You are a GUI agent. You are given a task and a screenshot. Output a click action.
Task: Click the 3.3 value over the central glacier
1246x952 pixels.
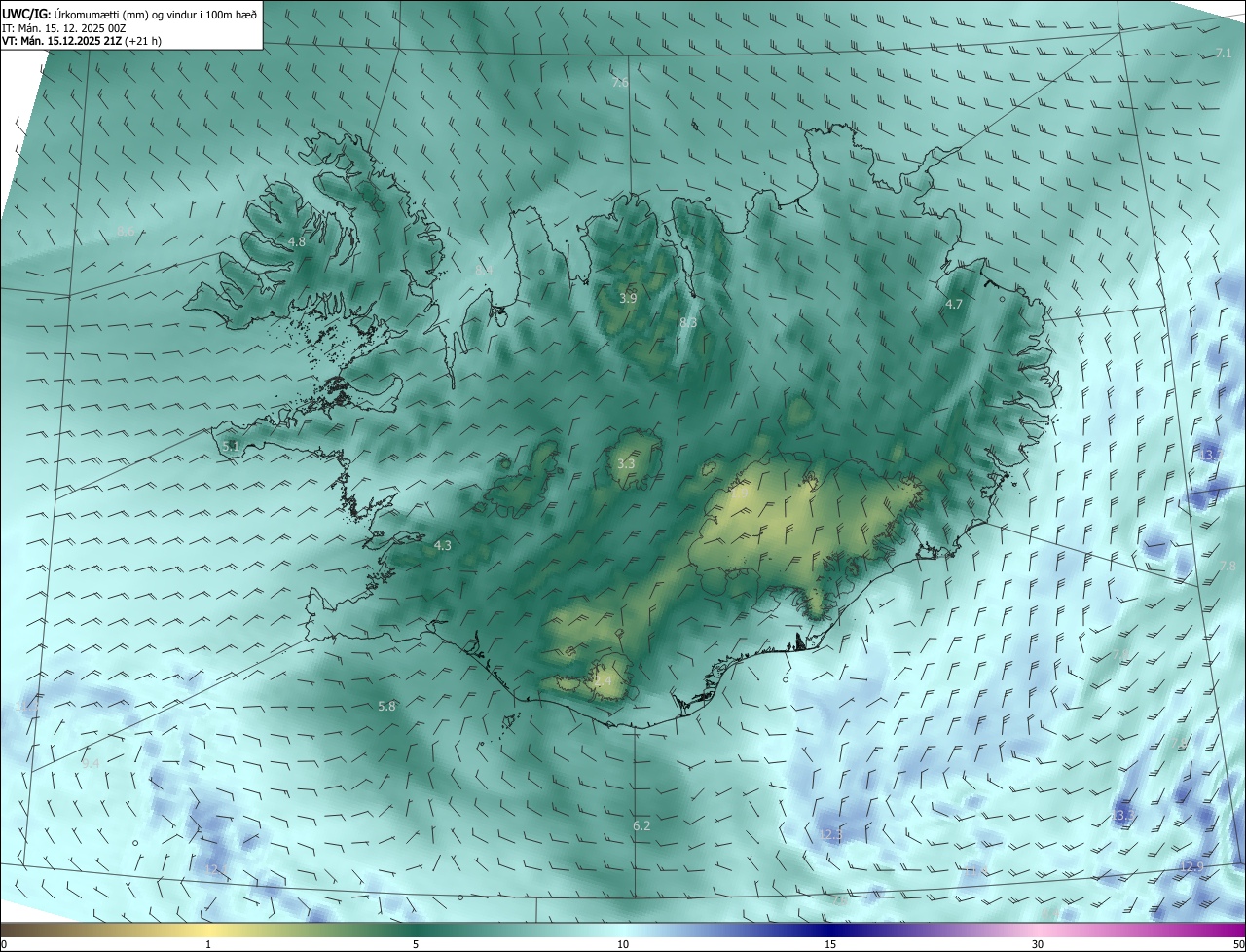tap(626, 464)
